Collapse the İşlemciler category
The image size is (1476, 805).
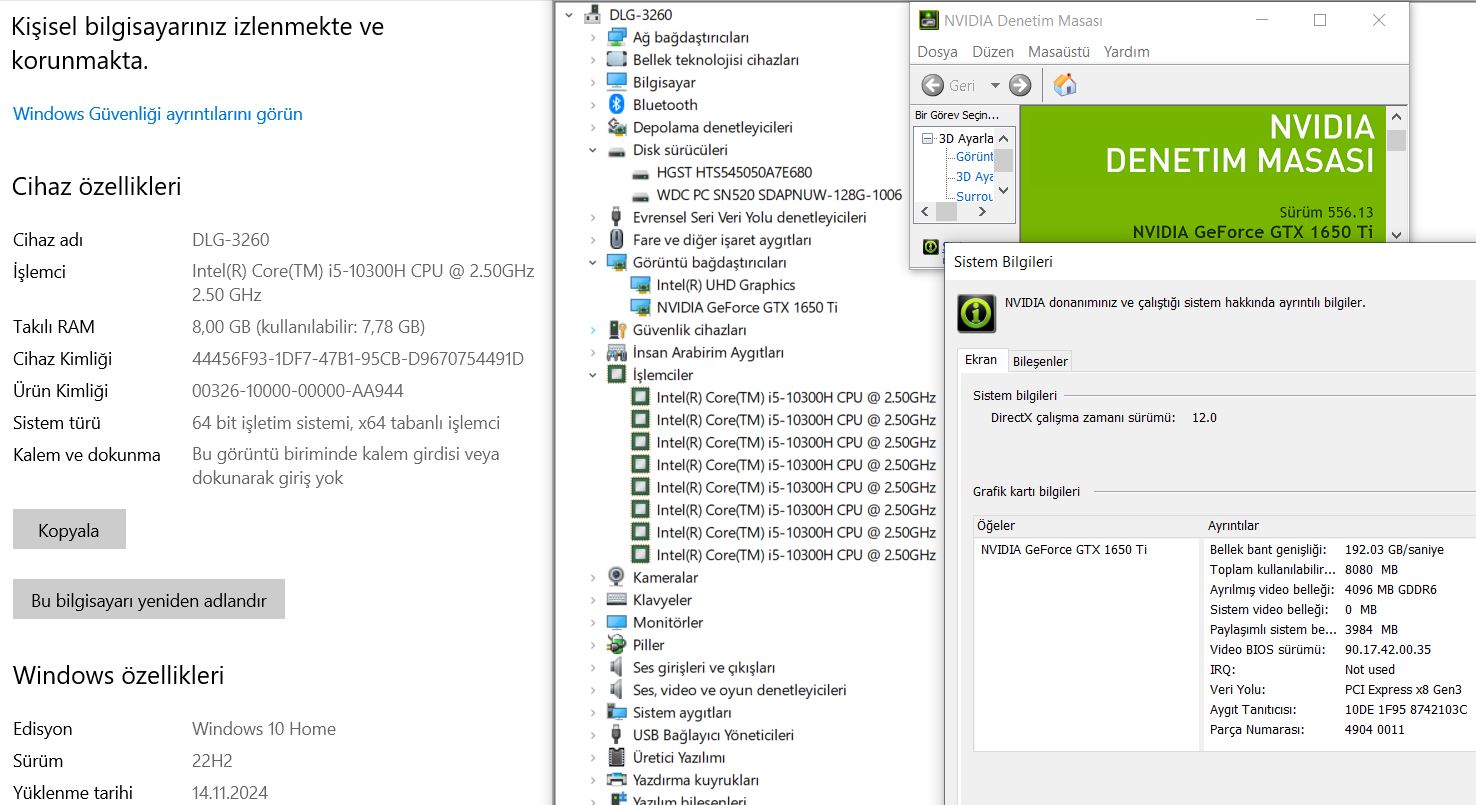[x=592, y=375]
